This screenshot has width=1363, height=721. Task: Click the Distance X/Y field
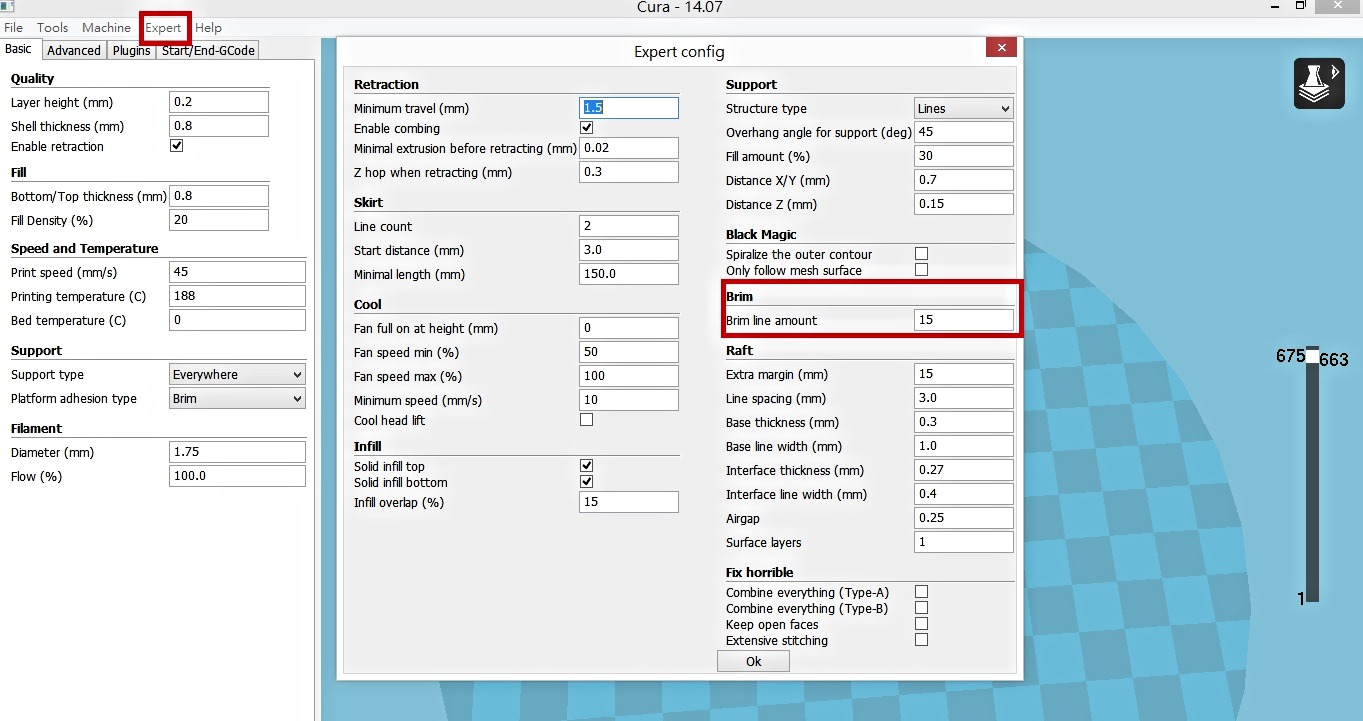pyautogui.click(x=964, y=180)
